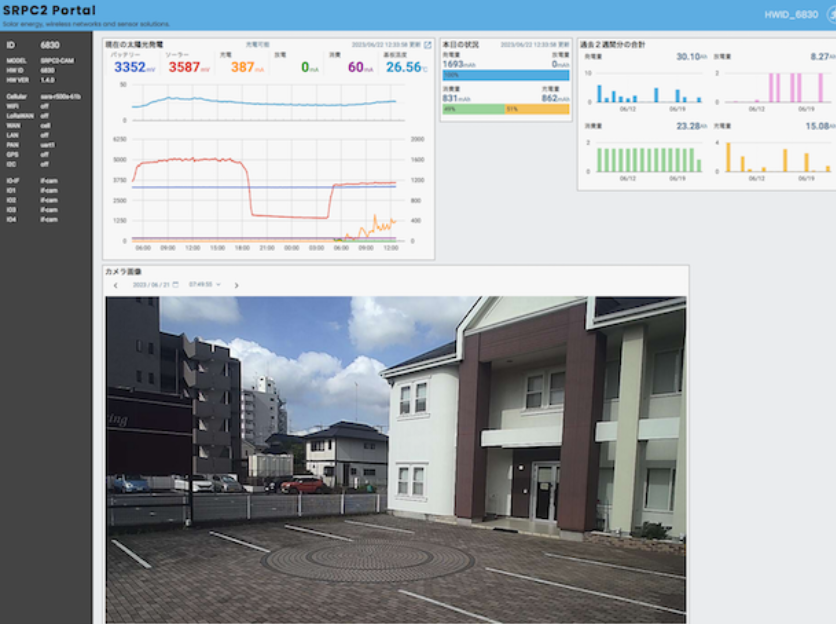836x624 pixels.
Task: Click the HWID_6830 label in header
Action: pos(791,15)
